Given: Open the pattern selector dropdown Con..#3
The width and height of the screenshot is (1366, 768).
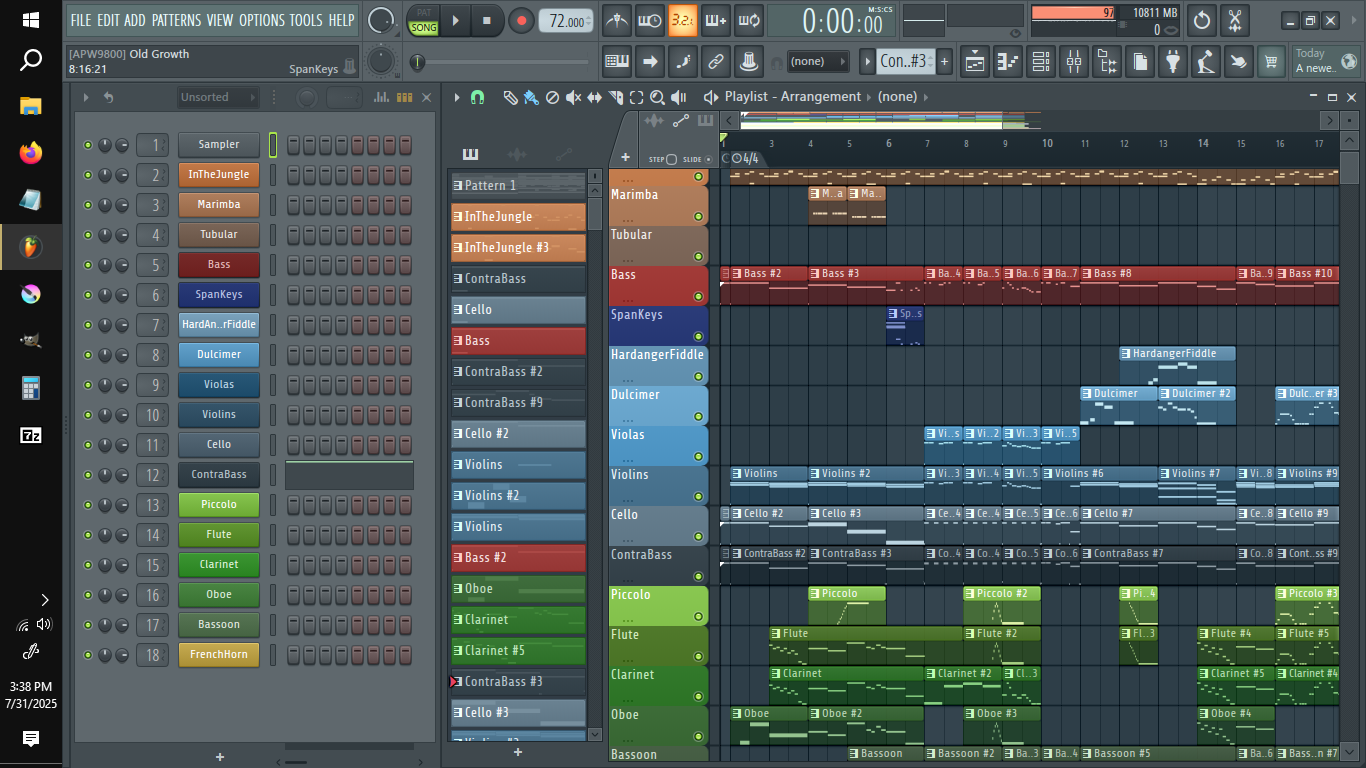Looking at the screenshot, I should click(x=904, y=61).
